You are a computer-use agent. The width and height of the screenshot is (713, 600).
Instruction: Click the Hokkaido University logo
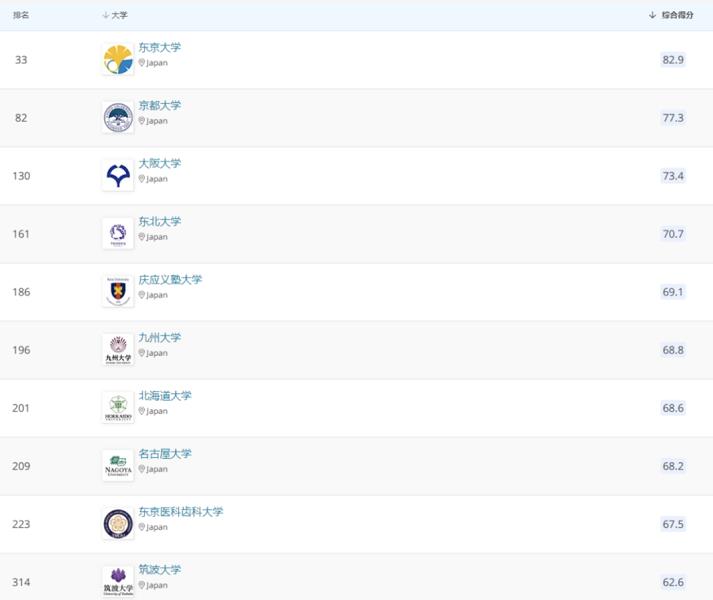tap(118, 408)
